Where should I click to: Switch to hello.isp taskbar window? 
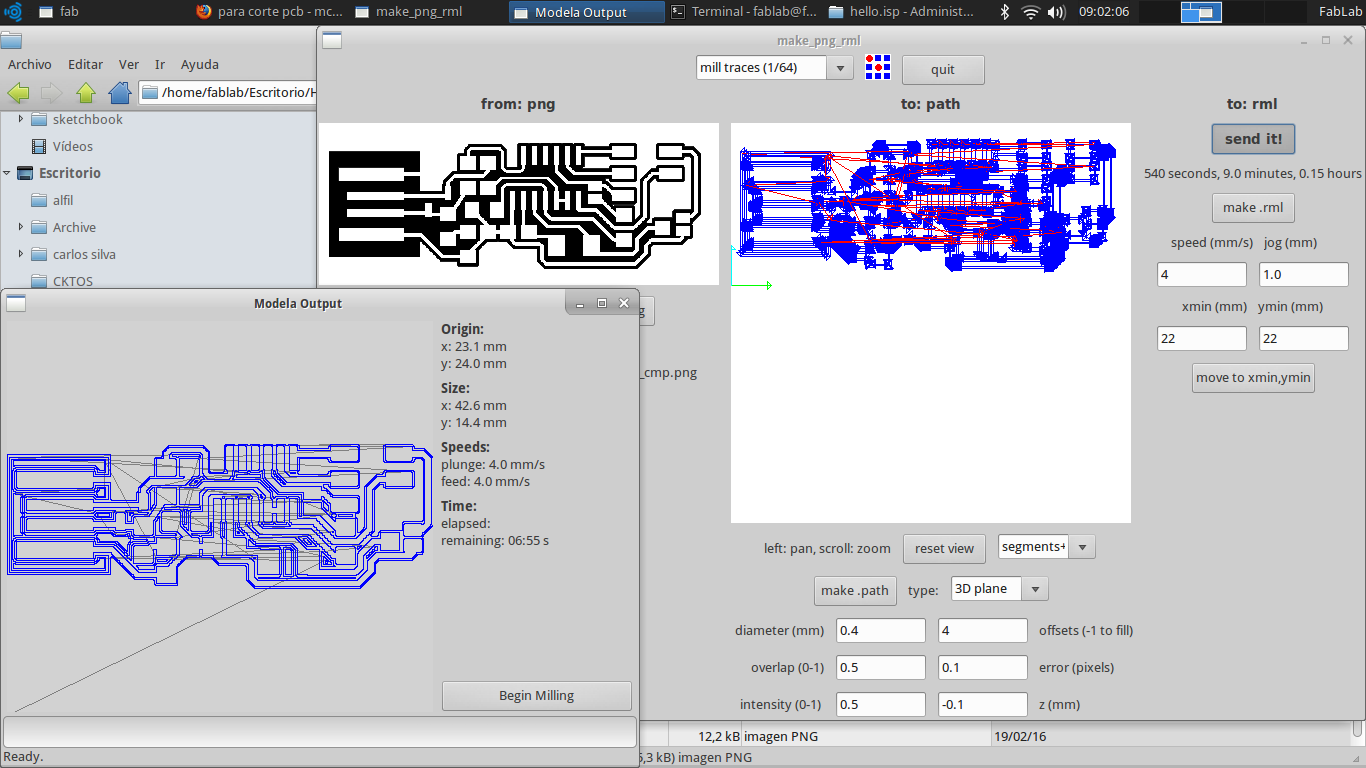pos(902,12)
